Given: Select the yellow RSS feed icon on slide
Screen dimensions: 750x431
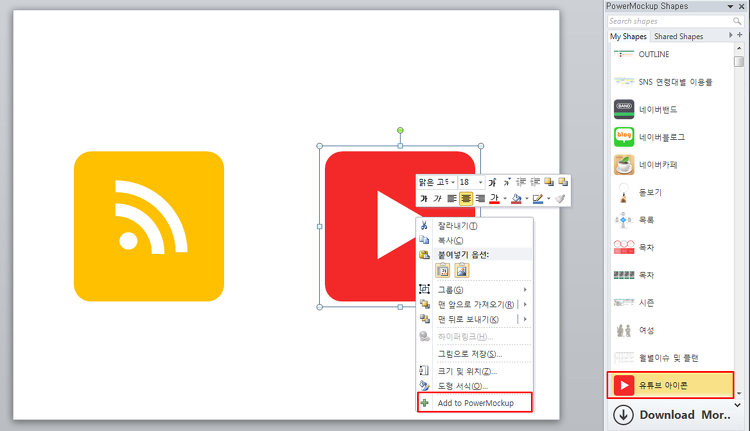Looking at the screenshot, I should tap(149, 226).
